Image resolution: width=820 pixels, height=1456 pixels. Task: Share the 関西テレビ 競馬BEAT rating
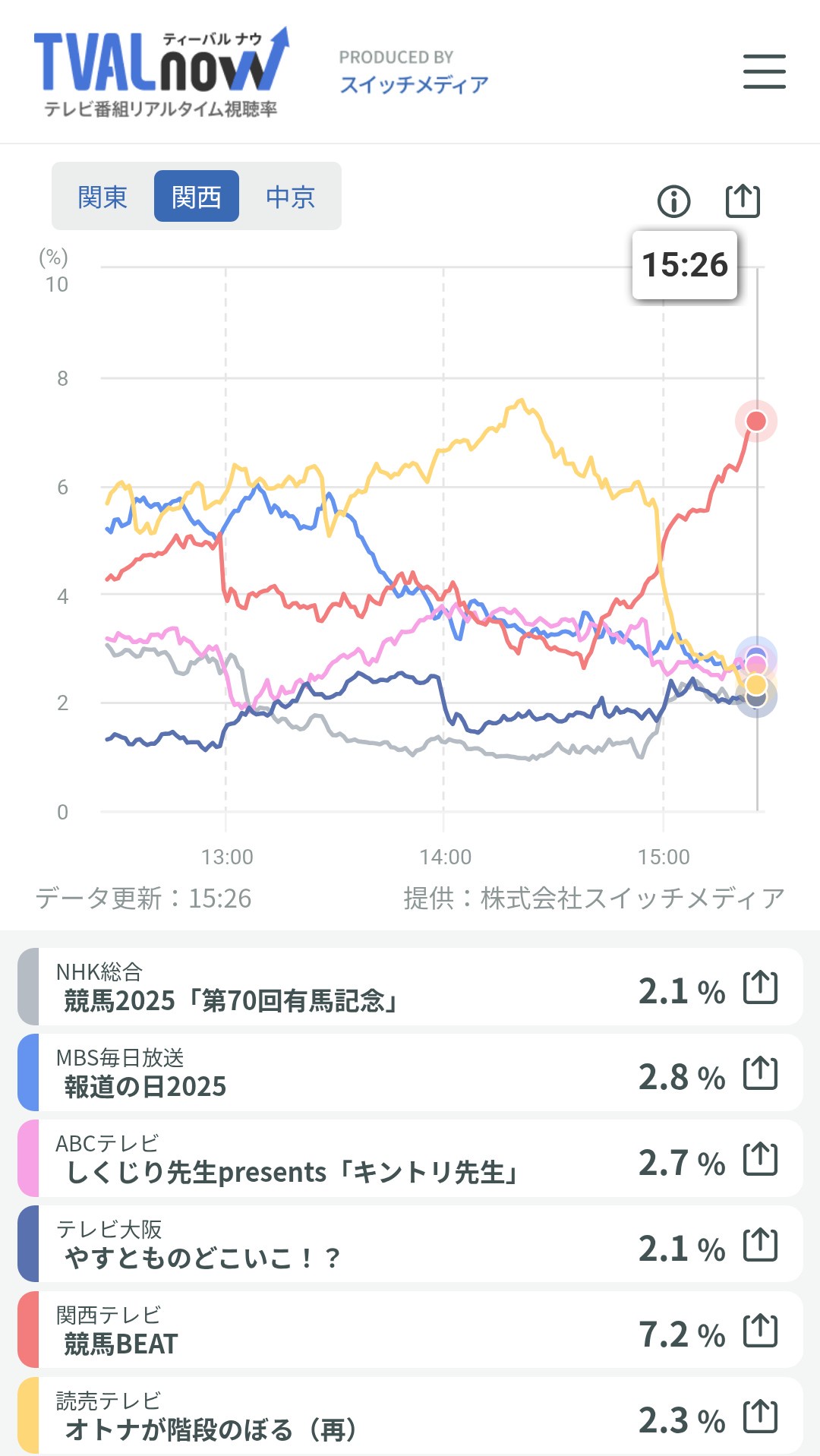[x=760, y=1331]
